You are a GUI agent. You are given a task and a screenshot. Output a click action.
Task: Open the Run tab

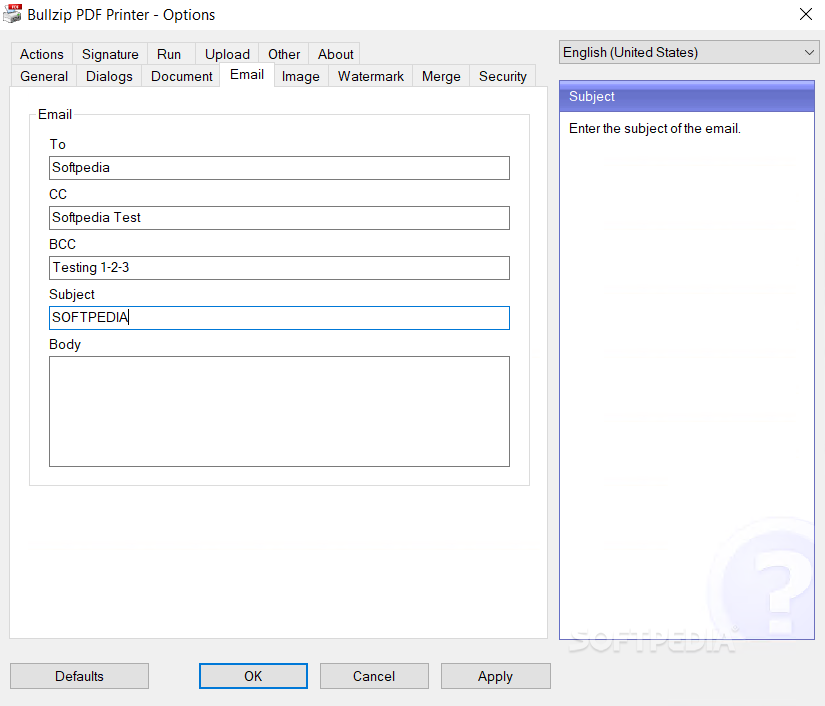169,54
